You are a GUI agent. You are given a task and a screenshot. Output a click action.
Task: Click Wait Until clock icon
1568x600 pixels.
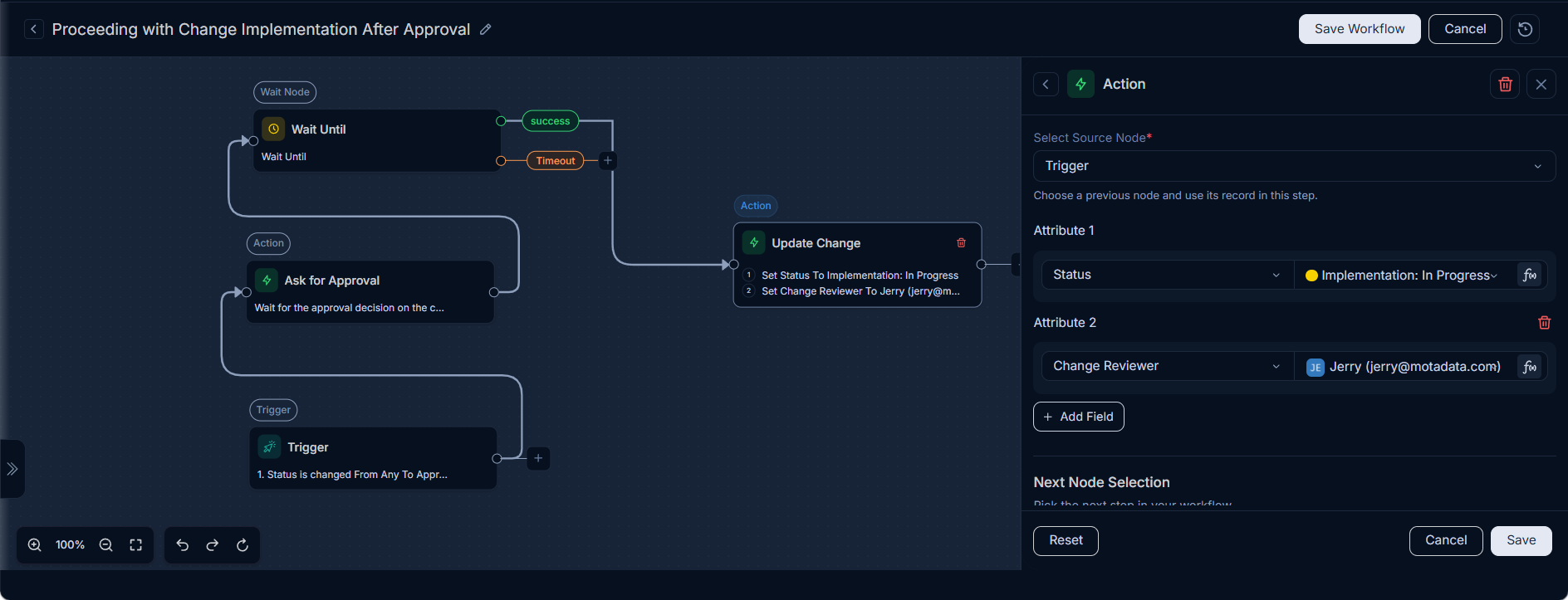click(x=273, y=129)
